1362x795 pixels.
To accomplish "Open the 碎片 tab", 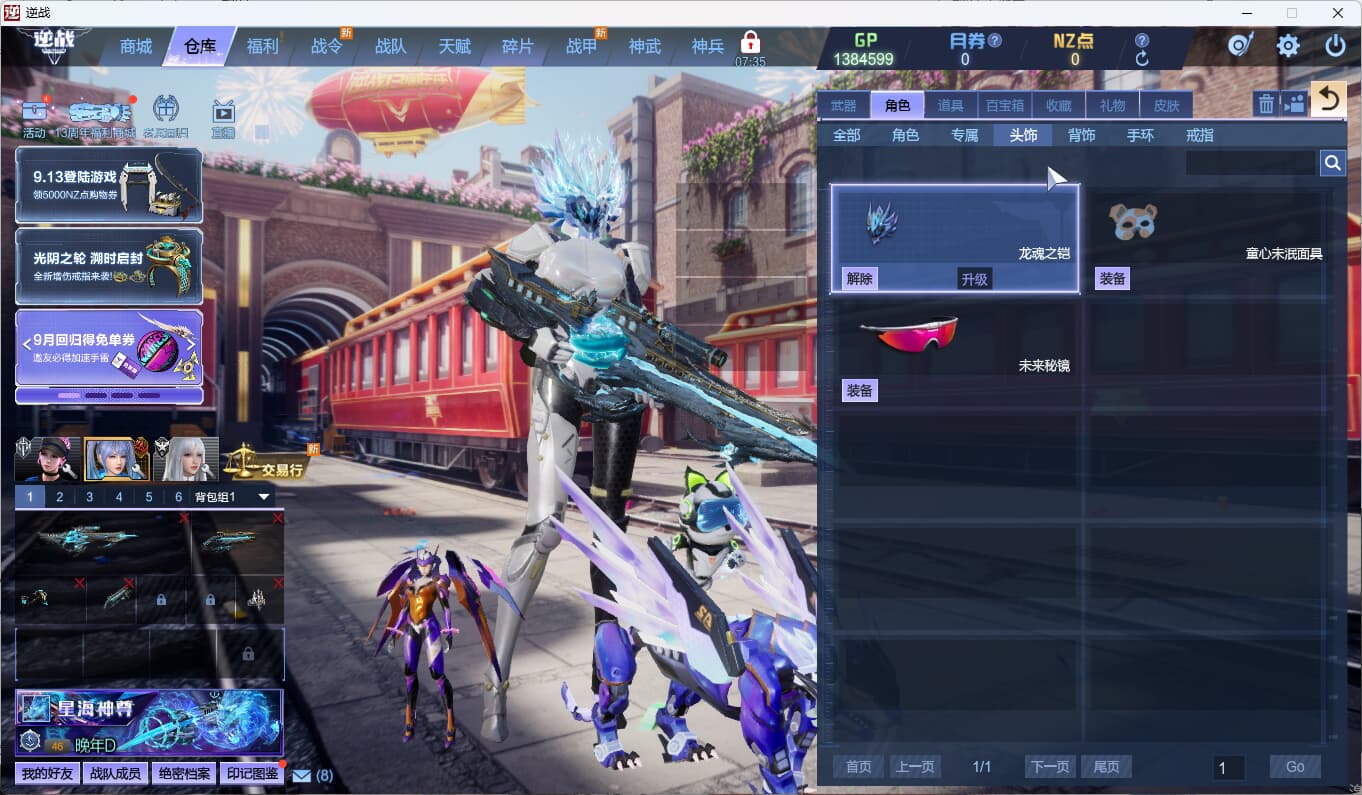I will [x=518, y=46].
